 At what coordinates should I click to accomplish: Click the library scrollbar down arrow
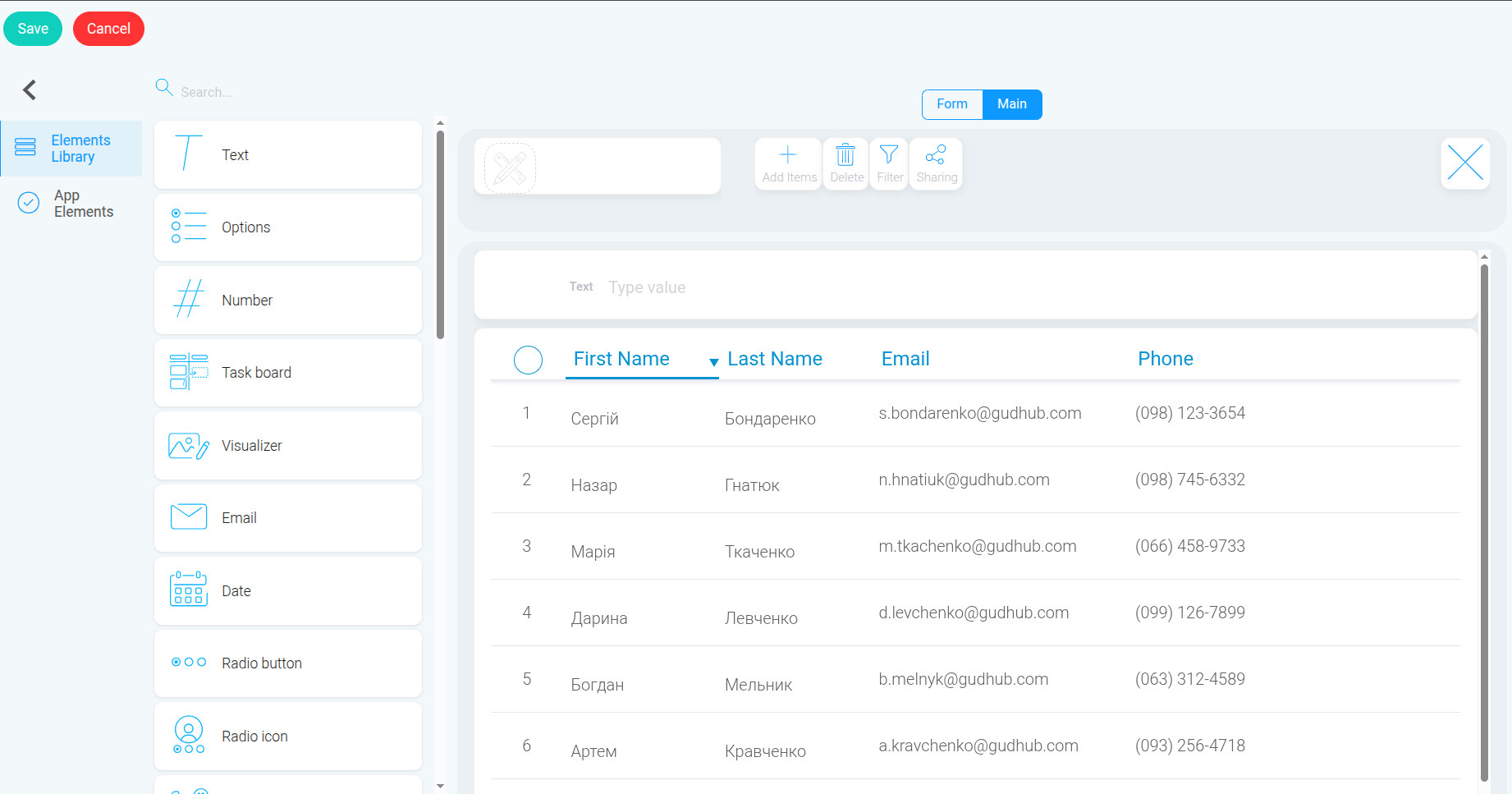[441, 786]
